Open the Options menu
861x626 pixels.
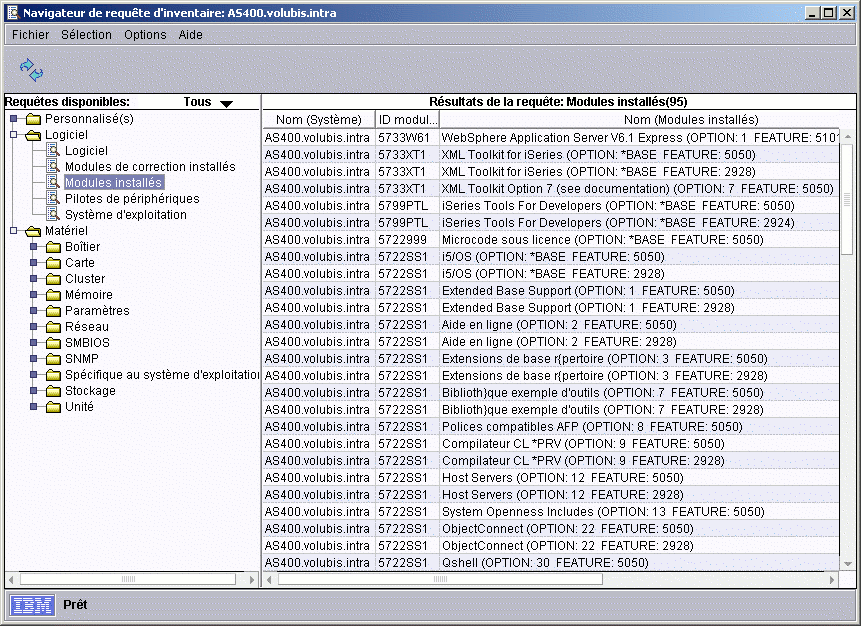[145, 35]
